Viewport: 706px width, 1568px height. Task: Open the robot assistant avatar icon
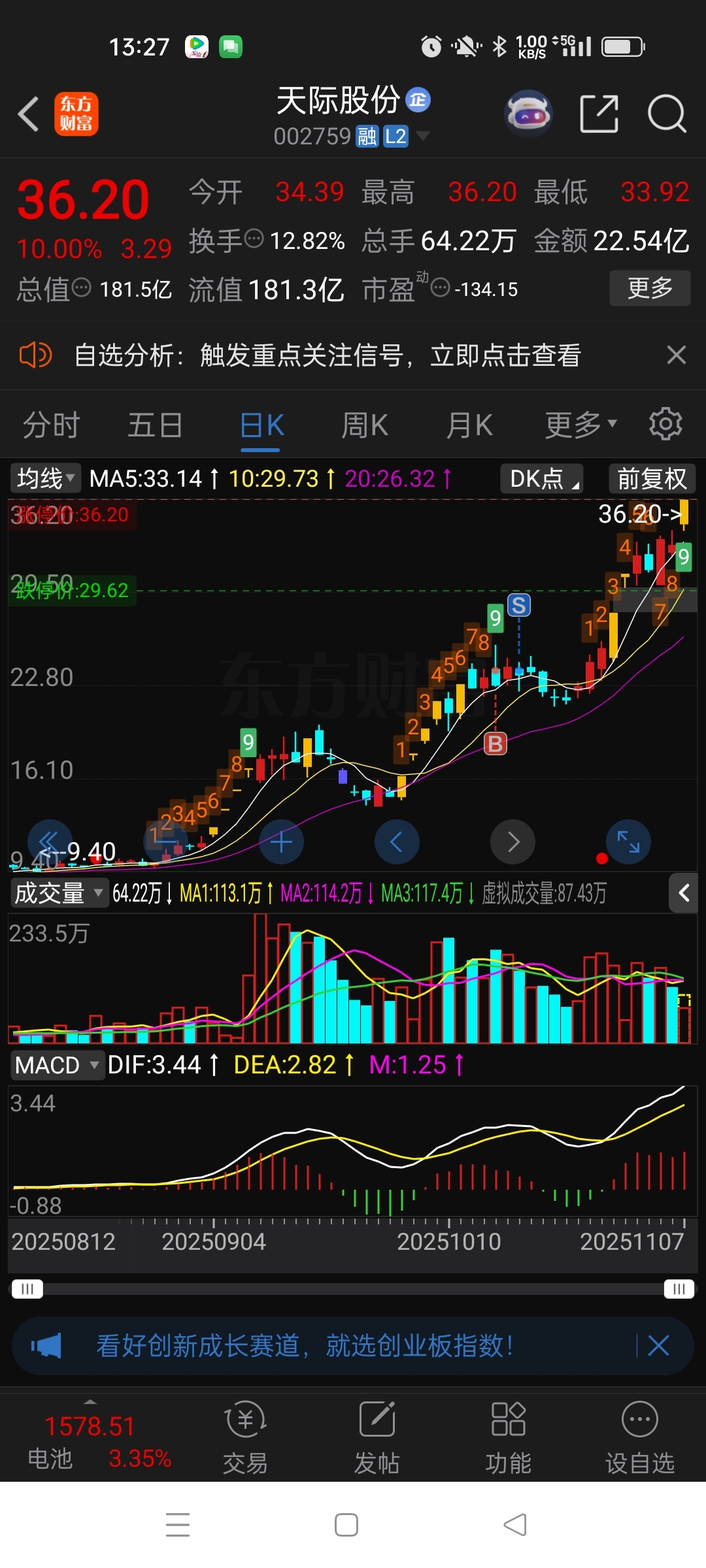tap(529, 114)
